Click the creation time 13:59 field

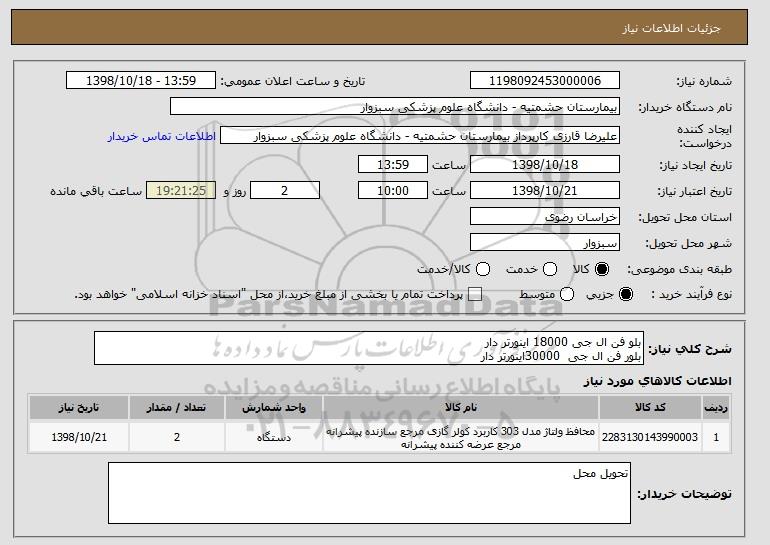[393, 164]
